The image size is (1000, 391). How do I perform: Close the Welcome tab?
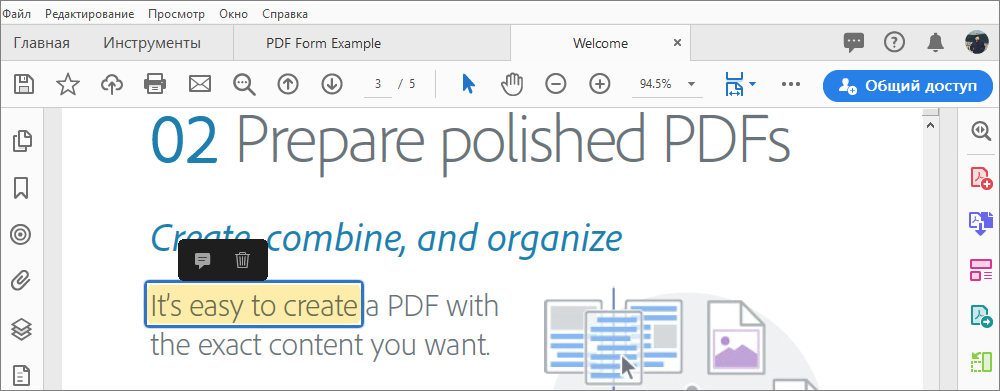coord(677,43)
